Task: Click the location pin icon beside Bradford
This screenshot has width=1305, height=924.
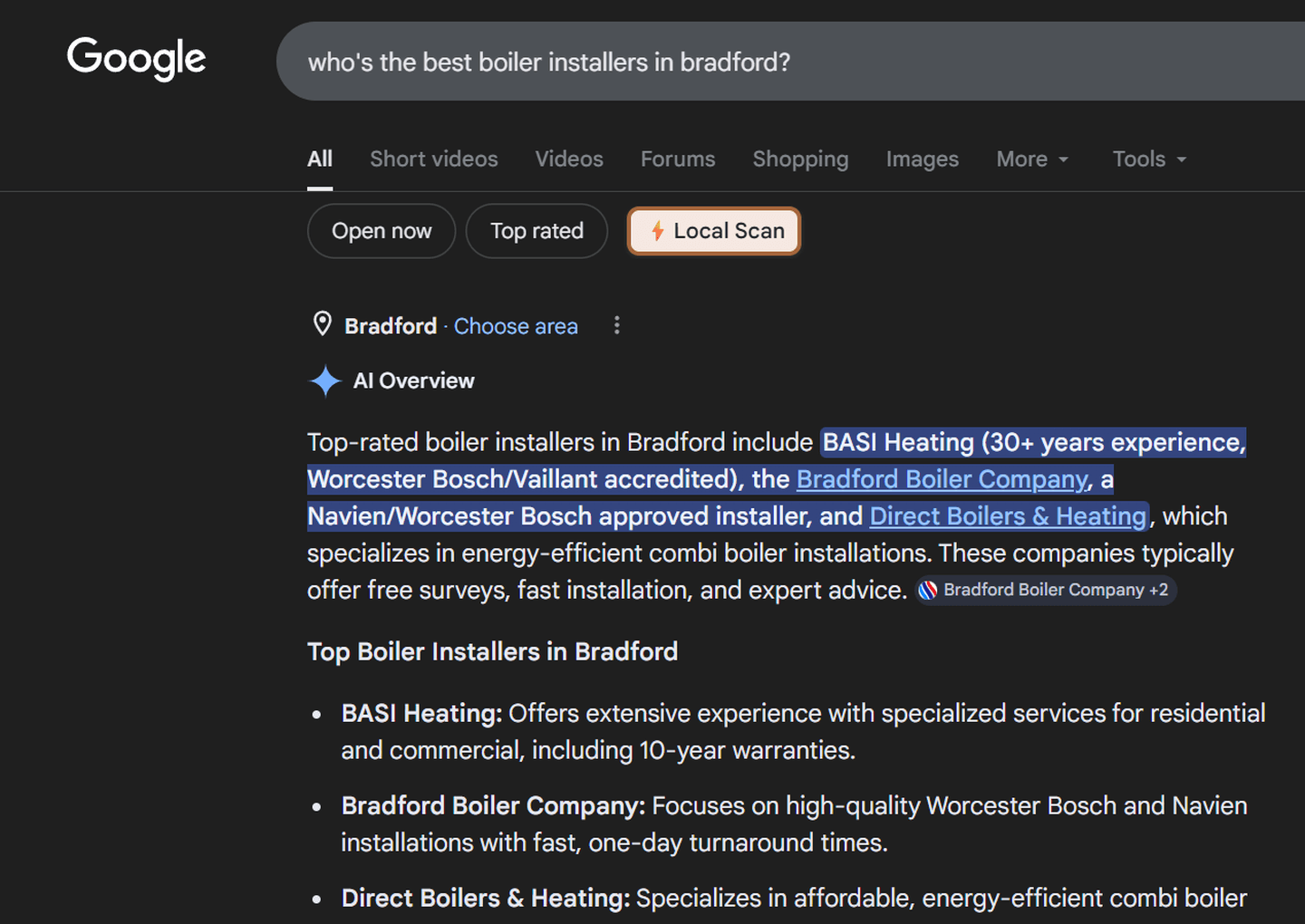Action: (x=322, y=324)
